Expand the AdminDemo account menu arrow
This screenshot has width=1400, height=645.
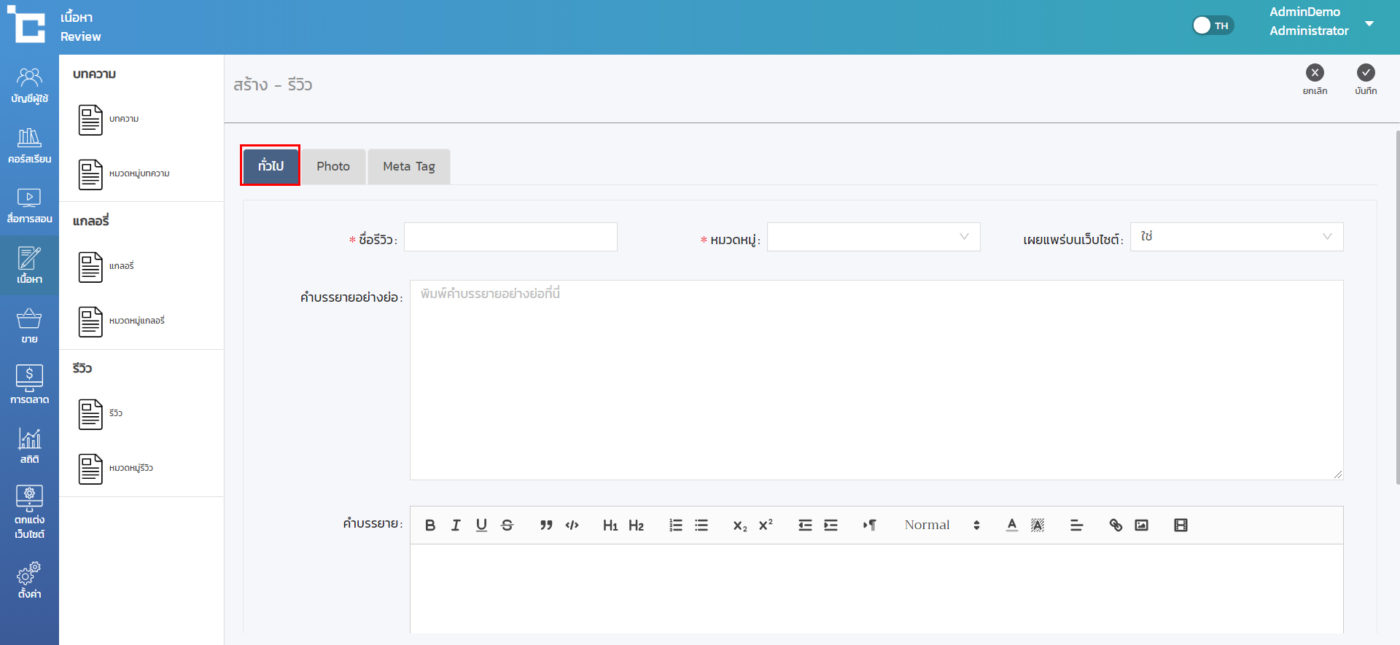click(x=1369, y=23)
